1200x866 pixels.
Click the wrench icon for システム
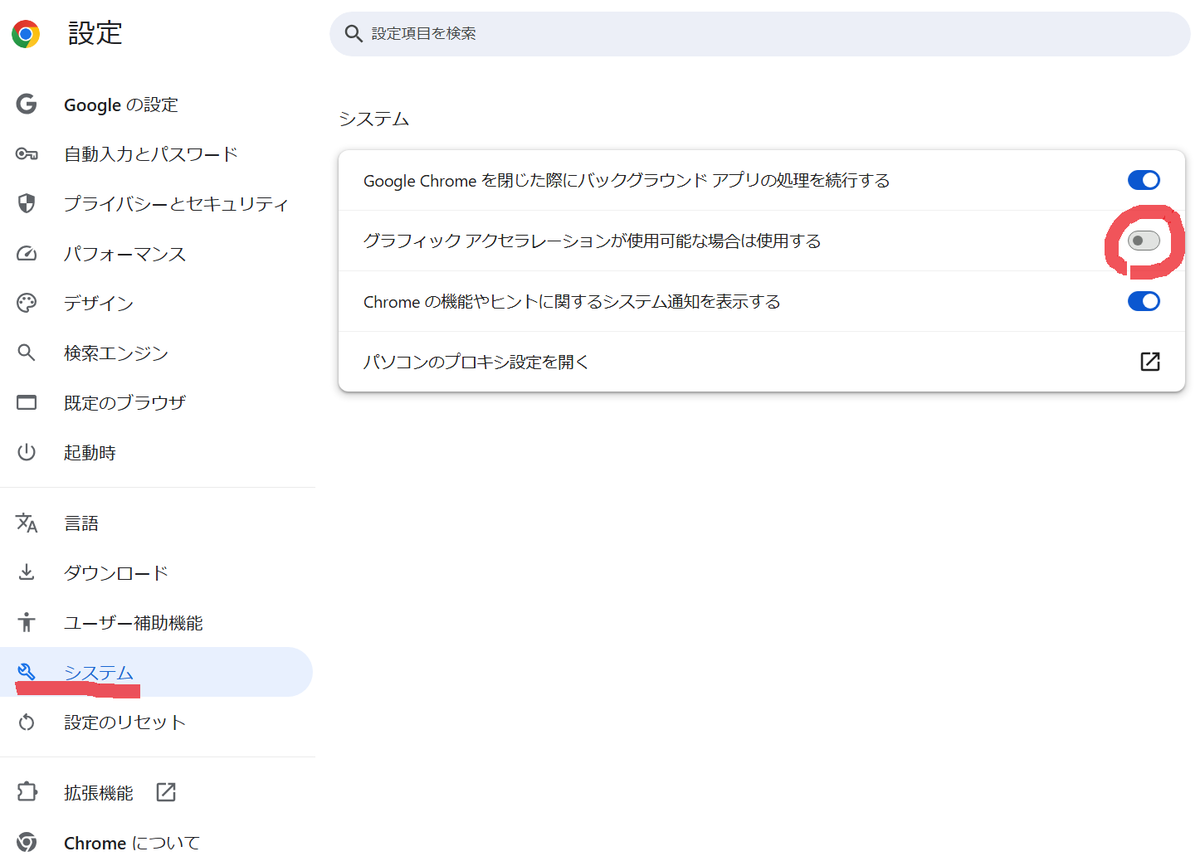pyautogui.click(x=26, y=672)
